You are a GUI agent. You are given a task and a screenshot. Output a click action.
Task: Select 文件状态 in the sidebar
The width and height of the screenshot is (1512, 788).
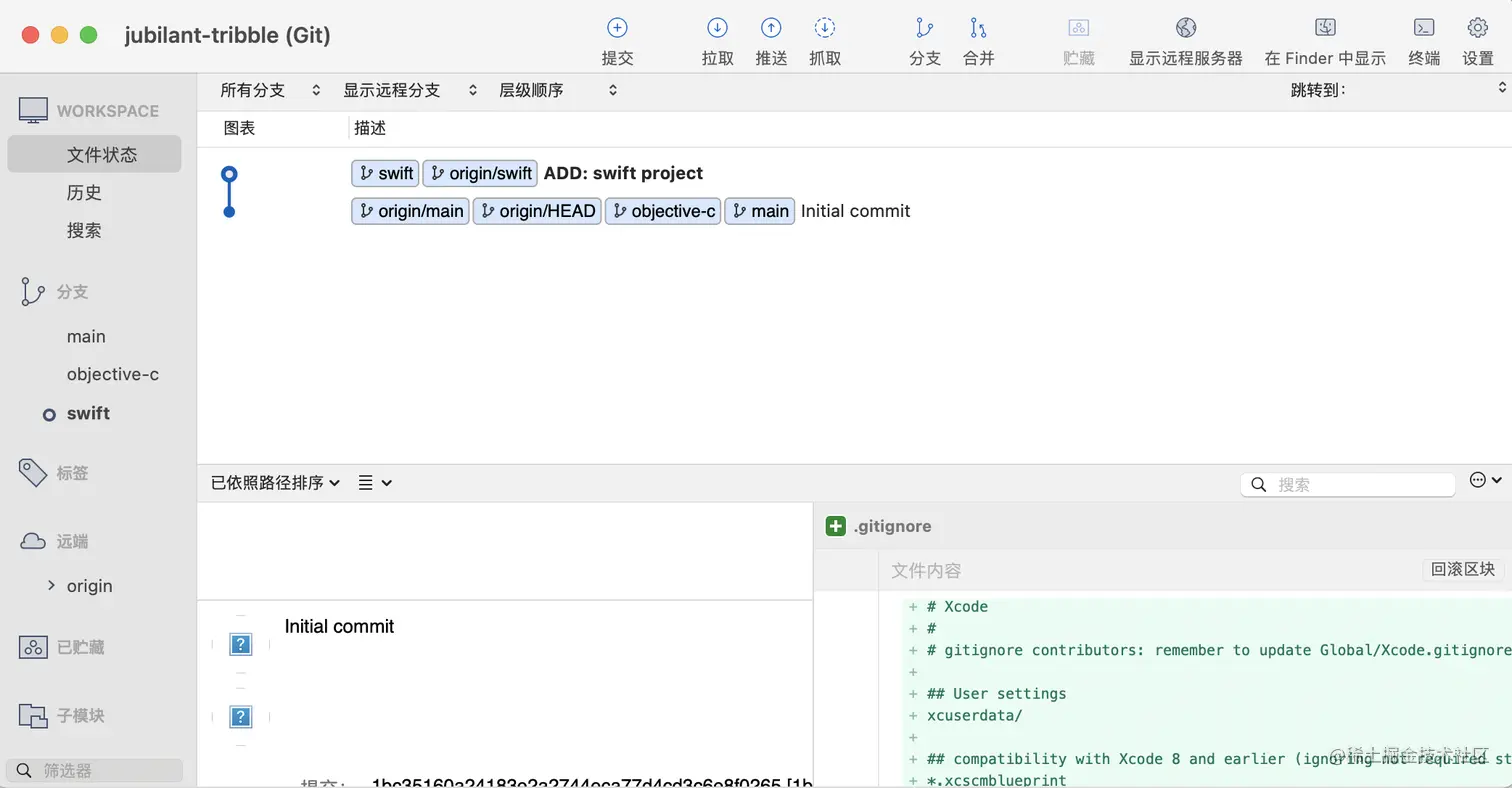click(95, 154)
